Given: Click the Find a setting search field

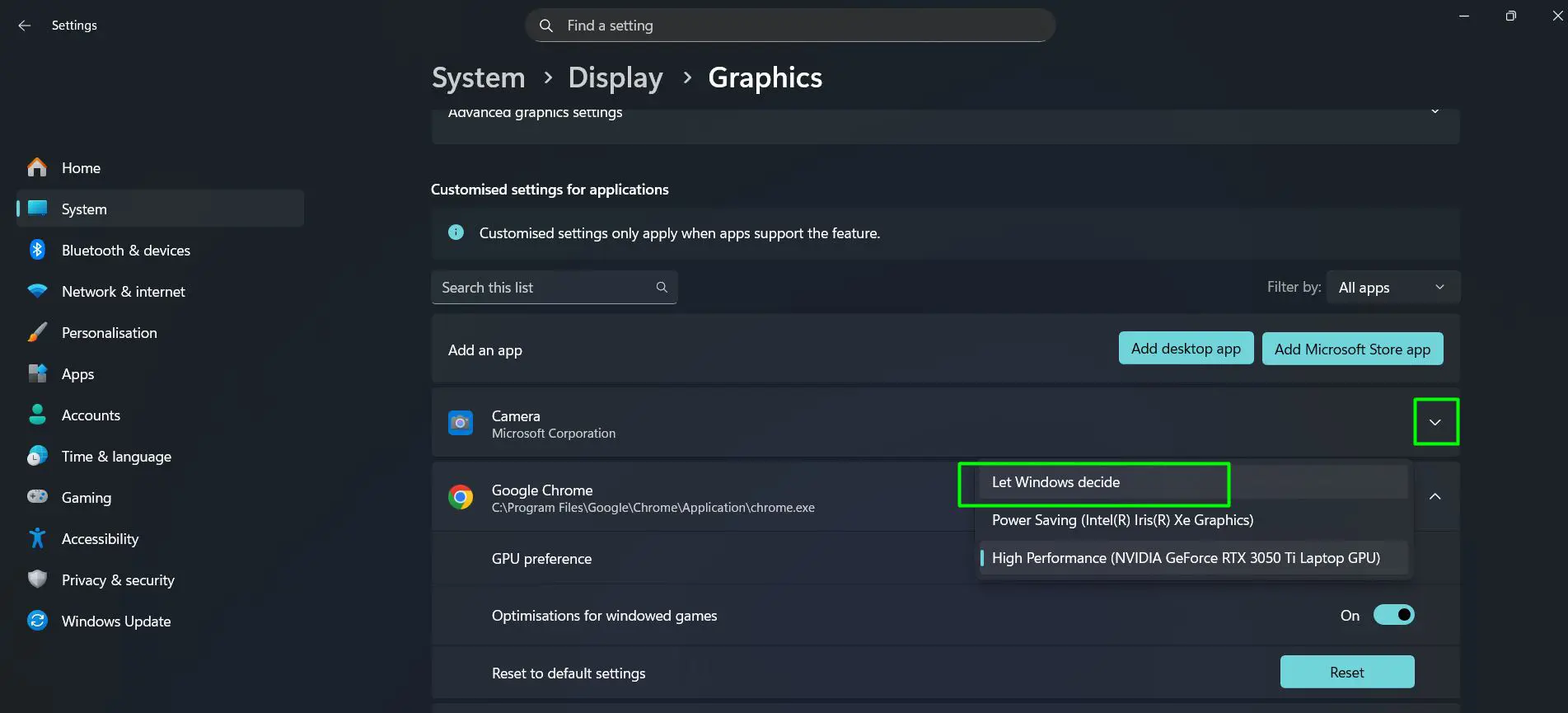Looking at the screenshot, I should coord(790,26).
